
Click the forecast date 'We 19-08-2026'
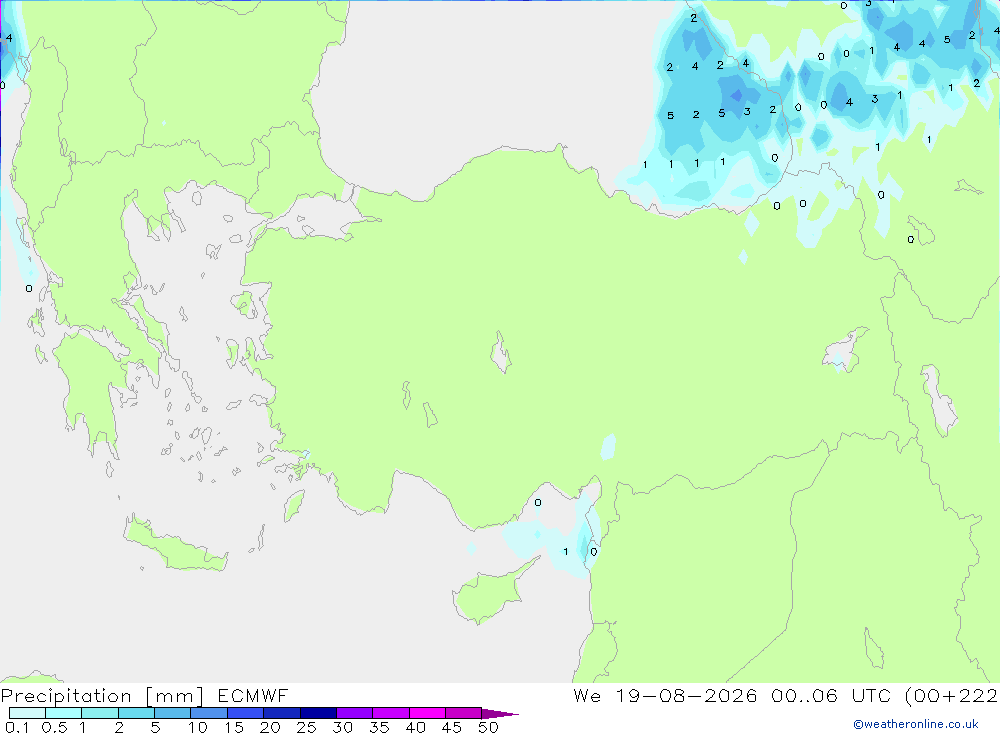click(665, 695)
